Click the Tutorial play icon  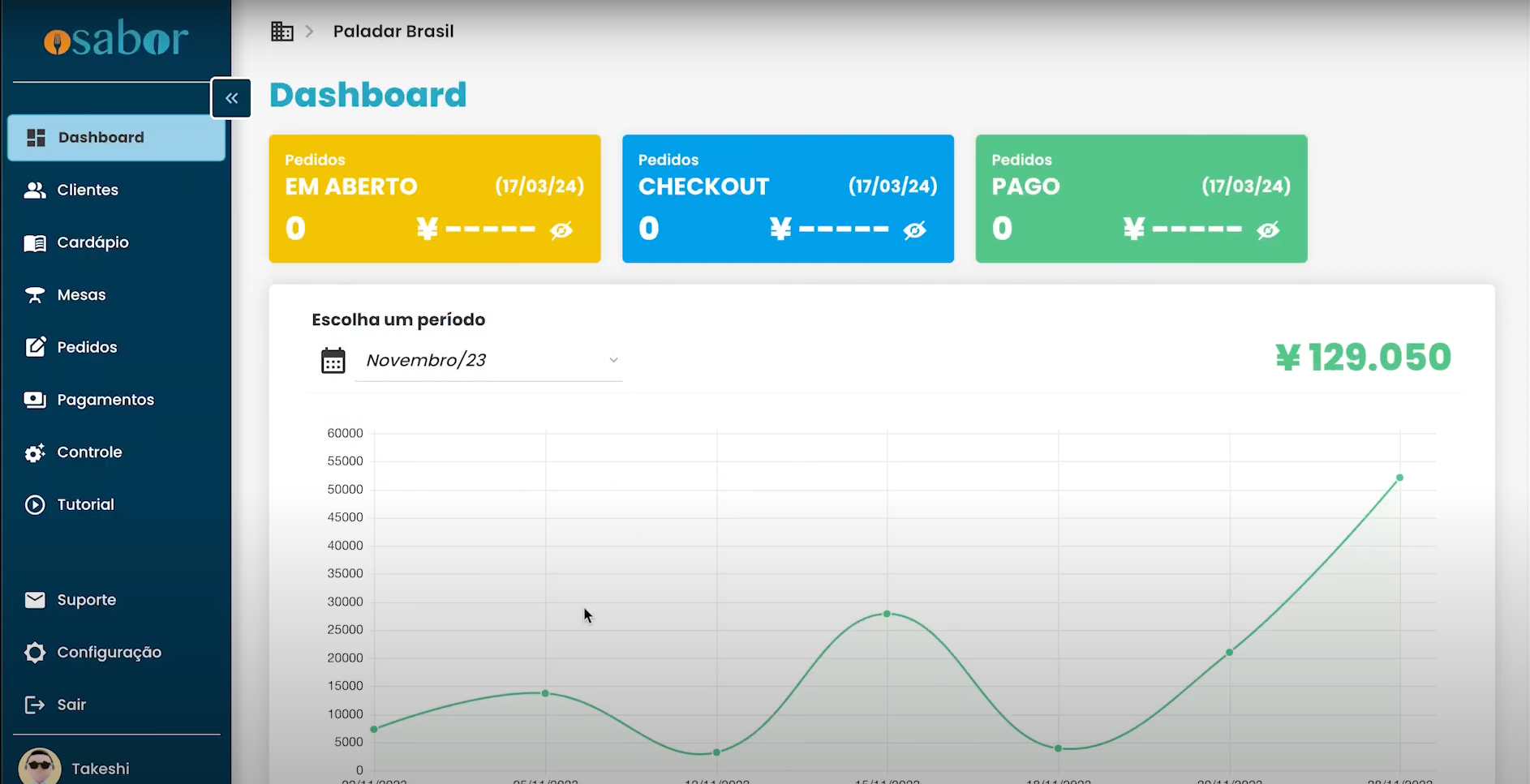coord(35,504)
